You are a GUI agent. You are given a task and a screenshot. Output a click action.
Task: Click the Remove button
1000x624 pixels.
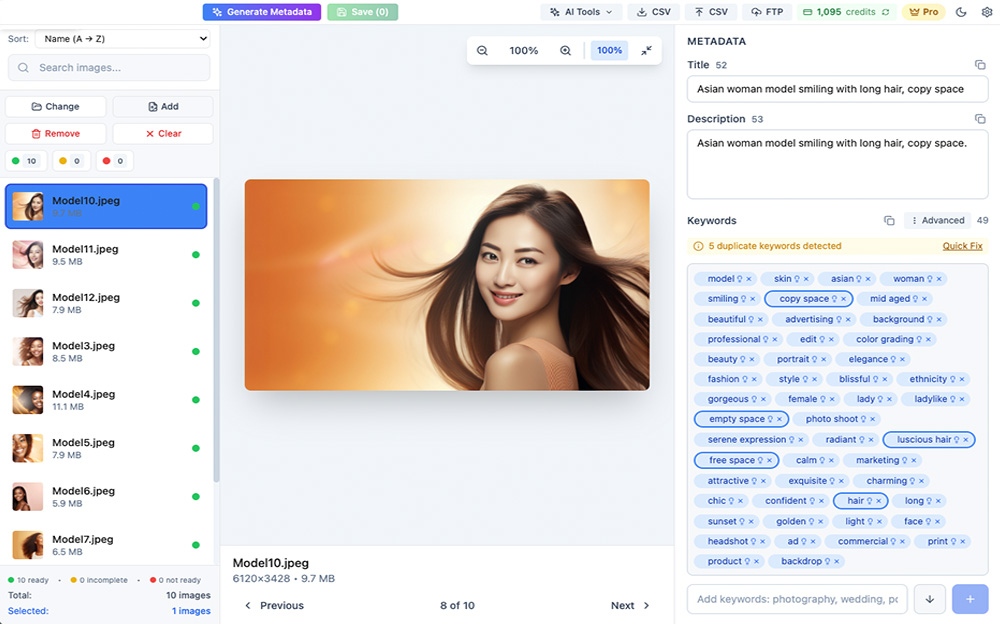tap(55, 133)
